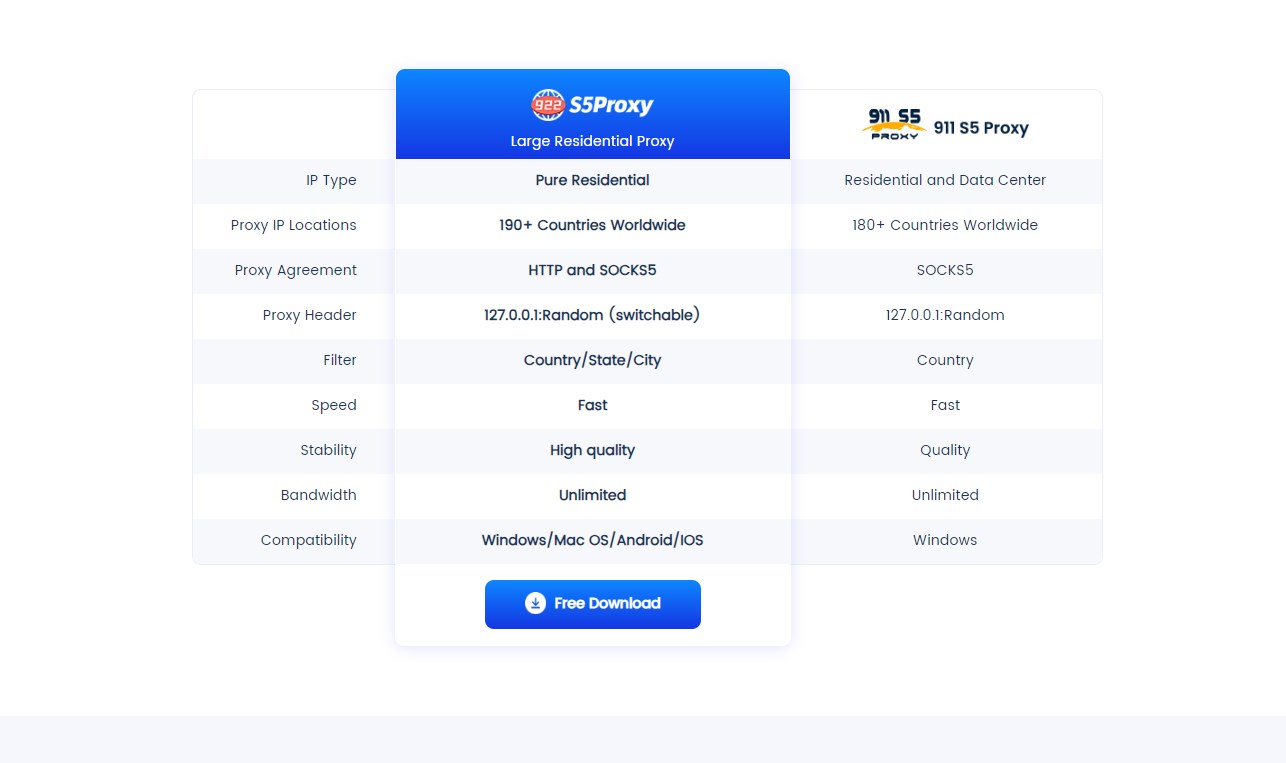Select the 'Bandwidth' row label
1286x763 pixels.
pyautogui.click(x=318, y=495)
